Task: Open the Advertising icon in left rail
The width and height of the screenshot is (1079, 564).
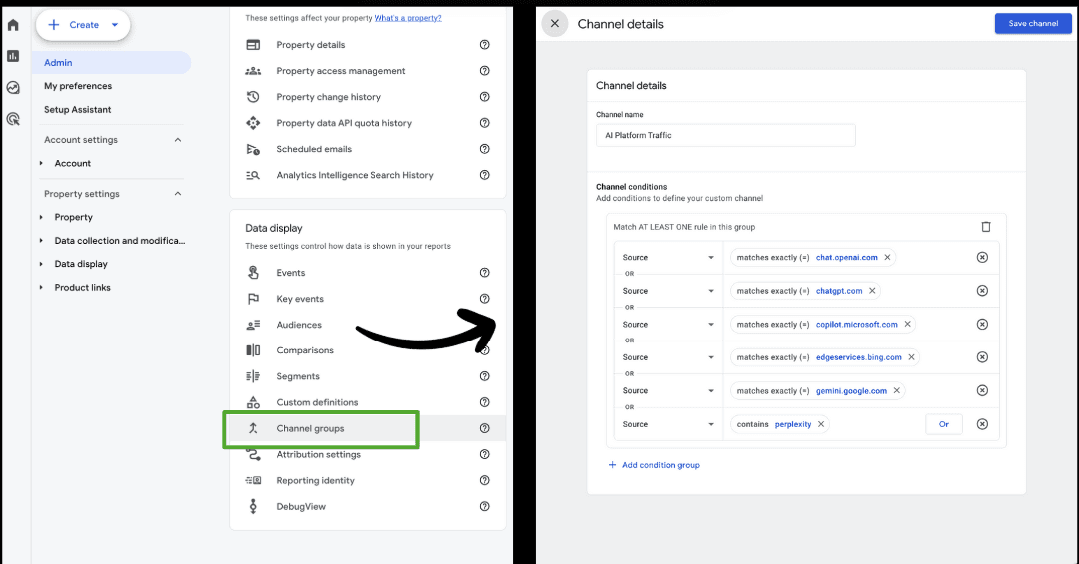Action: pos(13,119)
